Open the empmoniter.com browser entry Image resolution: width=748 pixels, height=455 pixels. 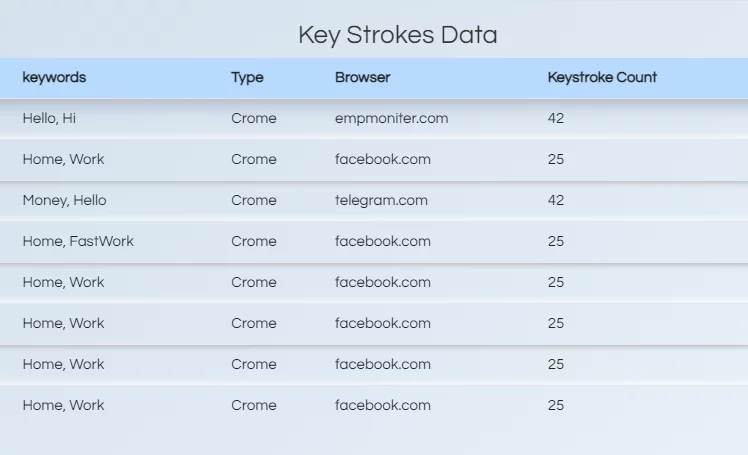tap(392, 118)
